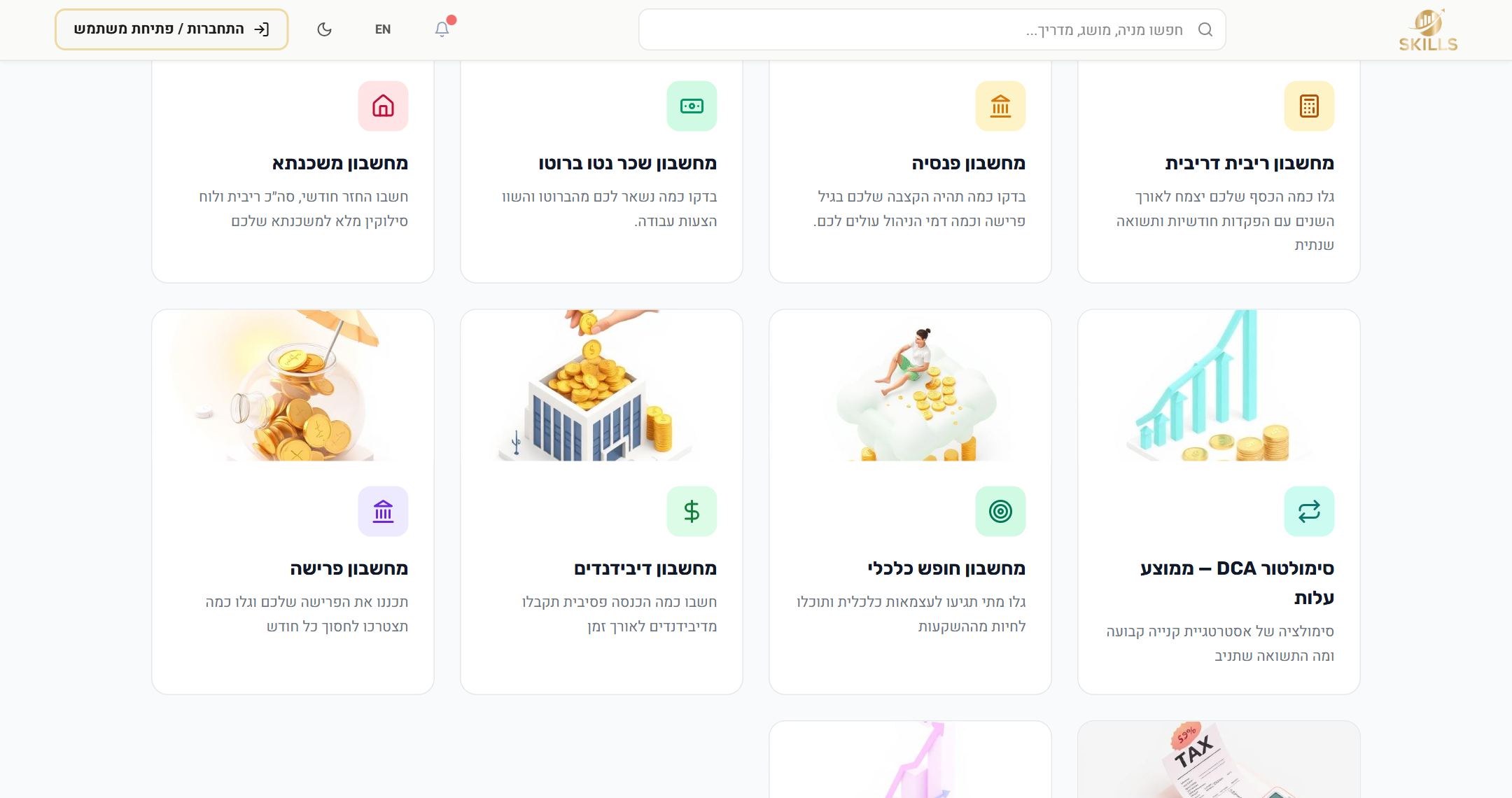
Task: Open מחשבון פנסיה title
Action: pos(968,163)
